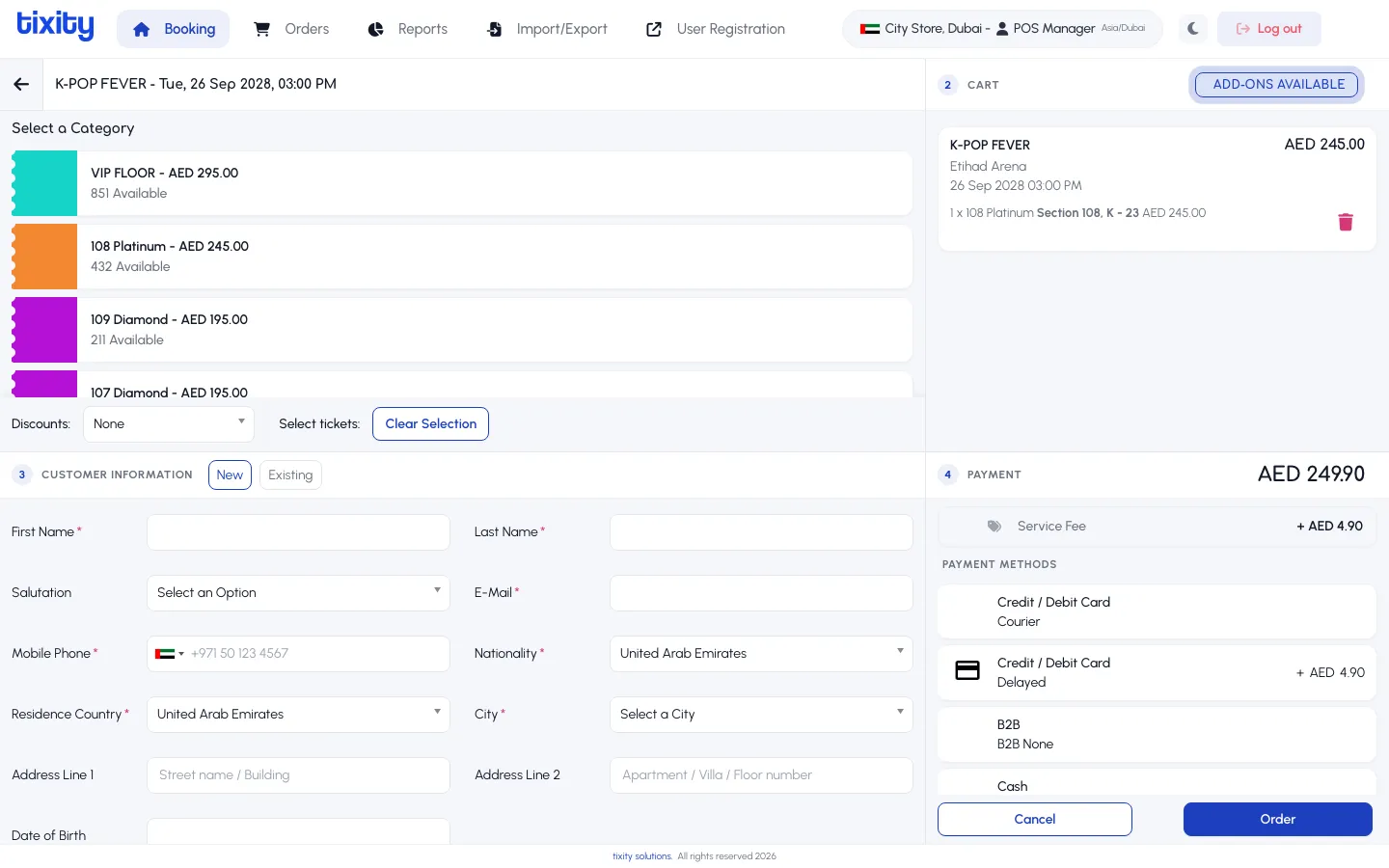Select the orange 108 Platinum category swatch
This screenshot has width=1389, height=868.
point(44,257)
